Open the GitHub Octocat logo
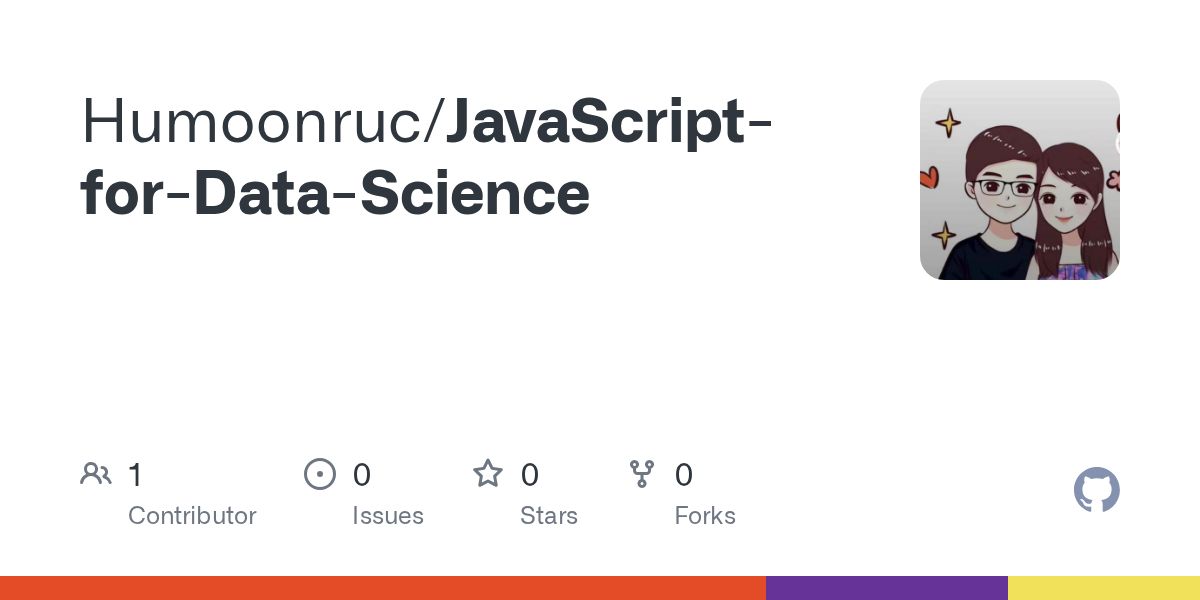1200x600 pixels. pyautogui.click(x=1096, y=490)
